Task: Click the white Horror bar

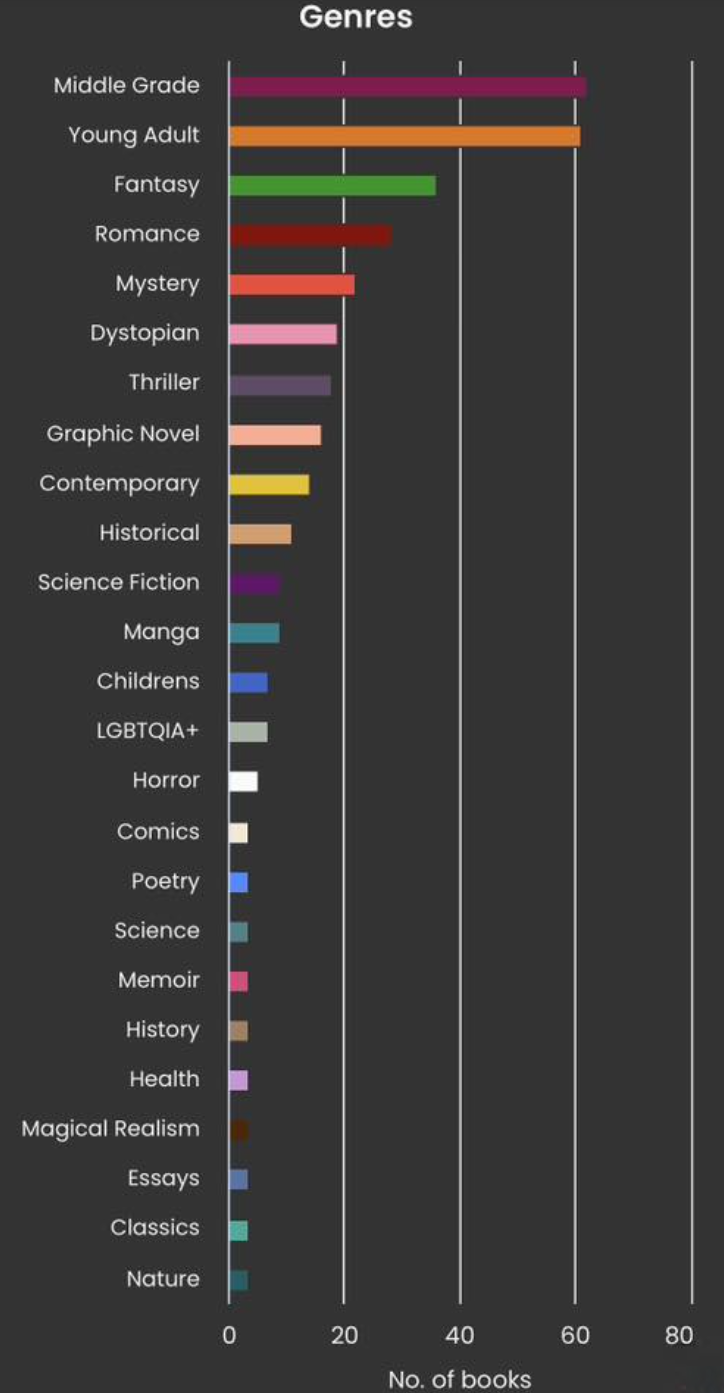Action: (x=243, y=782)
